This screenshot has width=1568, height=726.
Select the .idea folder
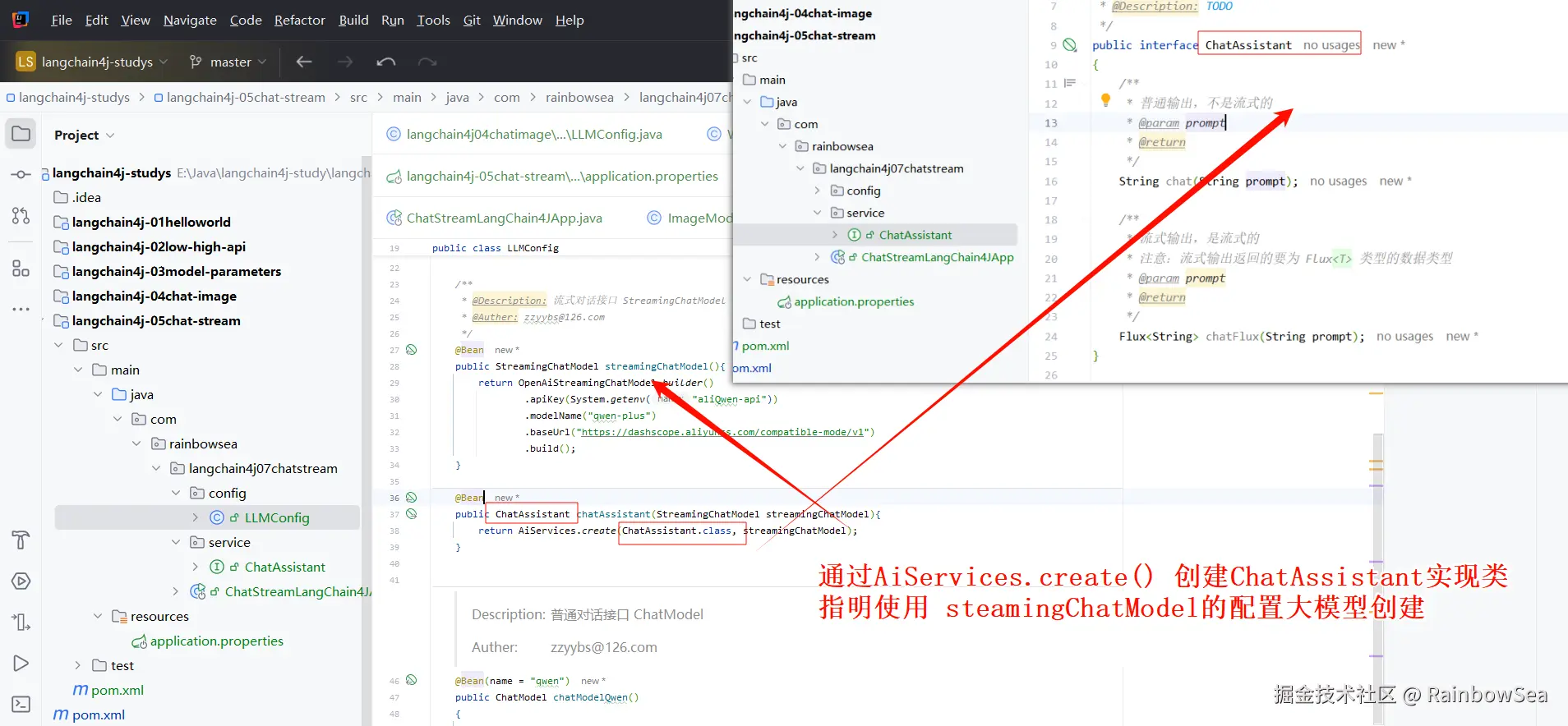click(x=85, y=197)
